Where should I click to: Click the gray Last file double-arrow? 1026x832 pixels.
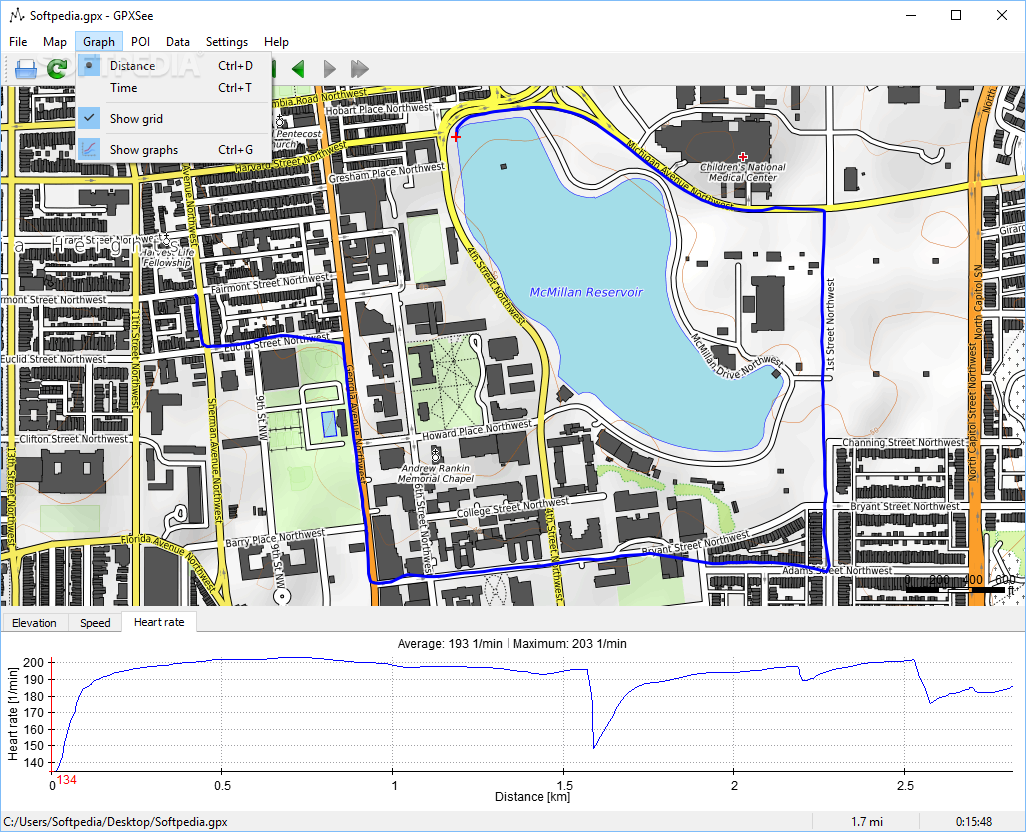tap(360, 69)
